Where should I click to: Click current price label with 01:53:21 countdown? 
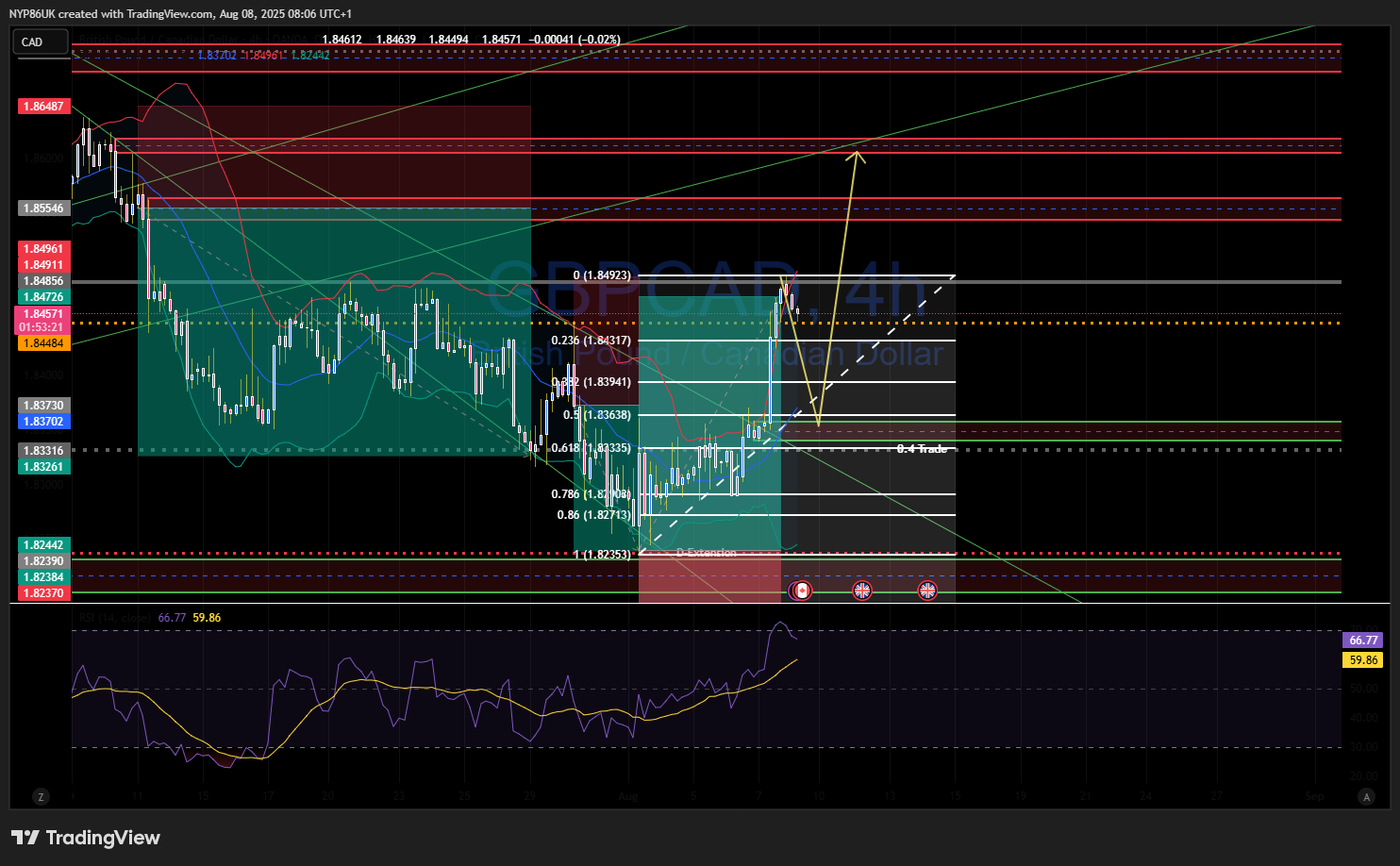coord(42,321)
